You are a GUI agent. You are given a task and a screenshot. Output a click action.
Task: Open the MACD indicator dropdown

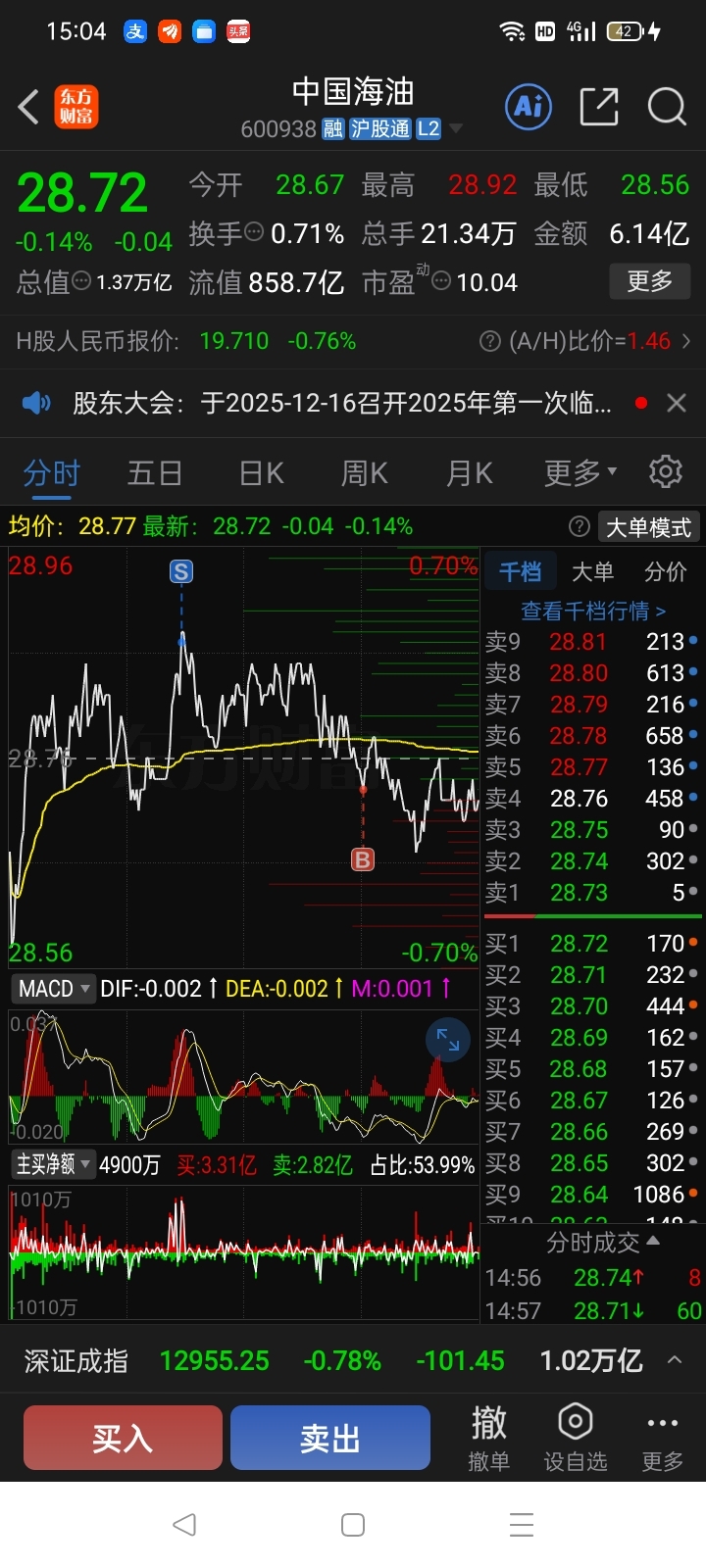pyautogui.click(x=53, y=988)
